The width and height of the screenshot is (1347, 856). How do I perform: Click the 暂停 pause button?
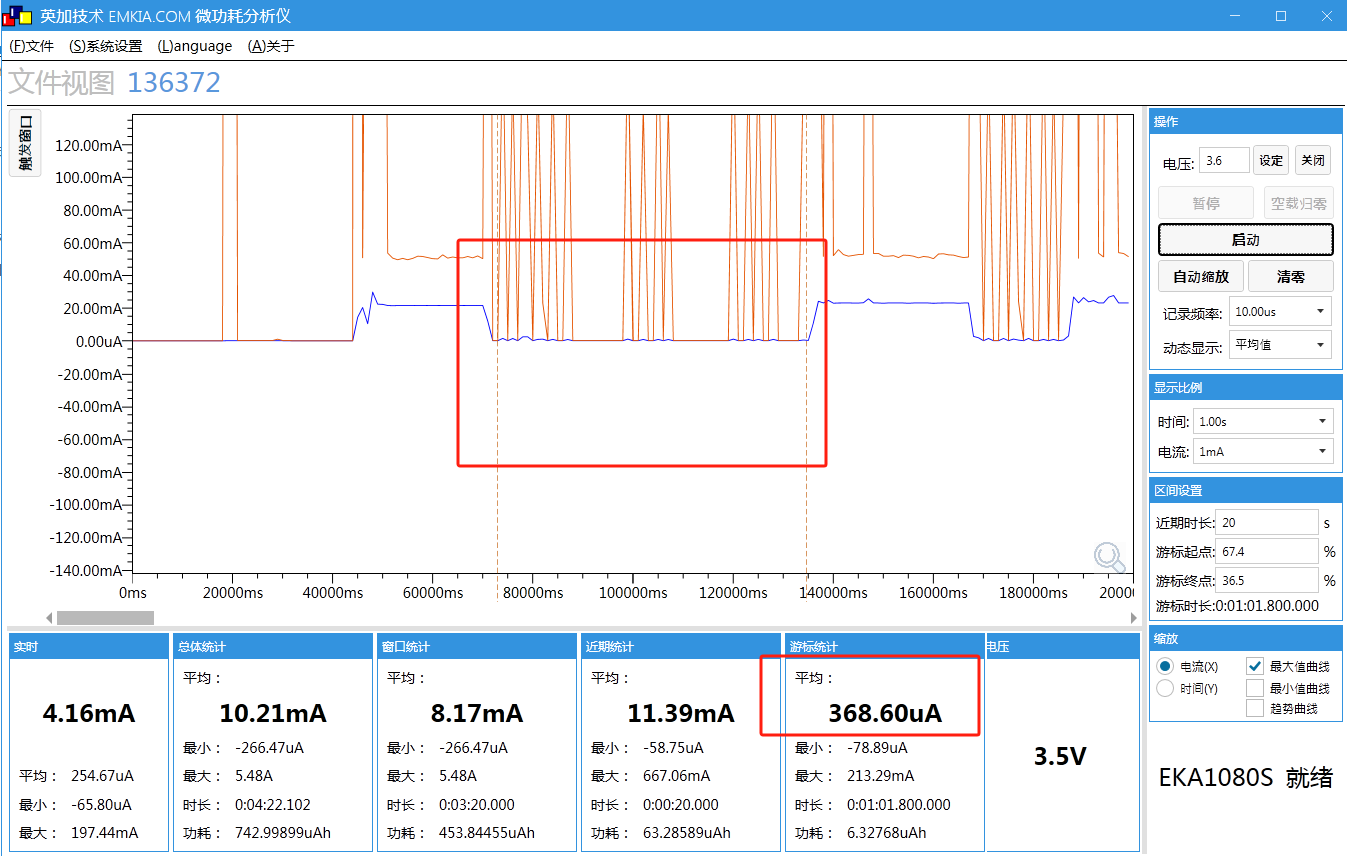click(1206, 203)
